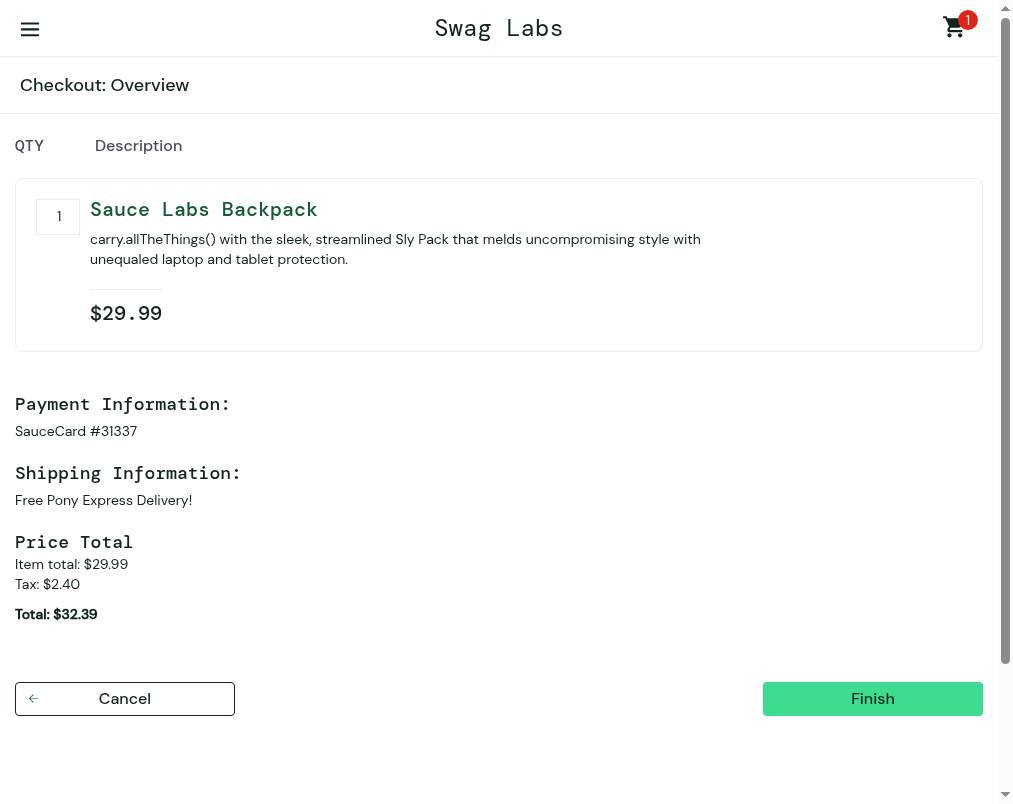Click the $29.99 item price
The width and height of the screenshot is (1013, 804).
[126, 313]
